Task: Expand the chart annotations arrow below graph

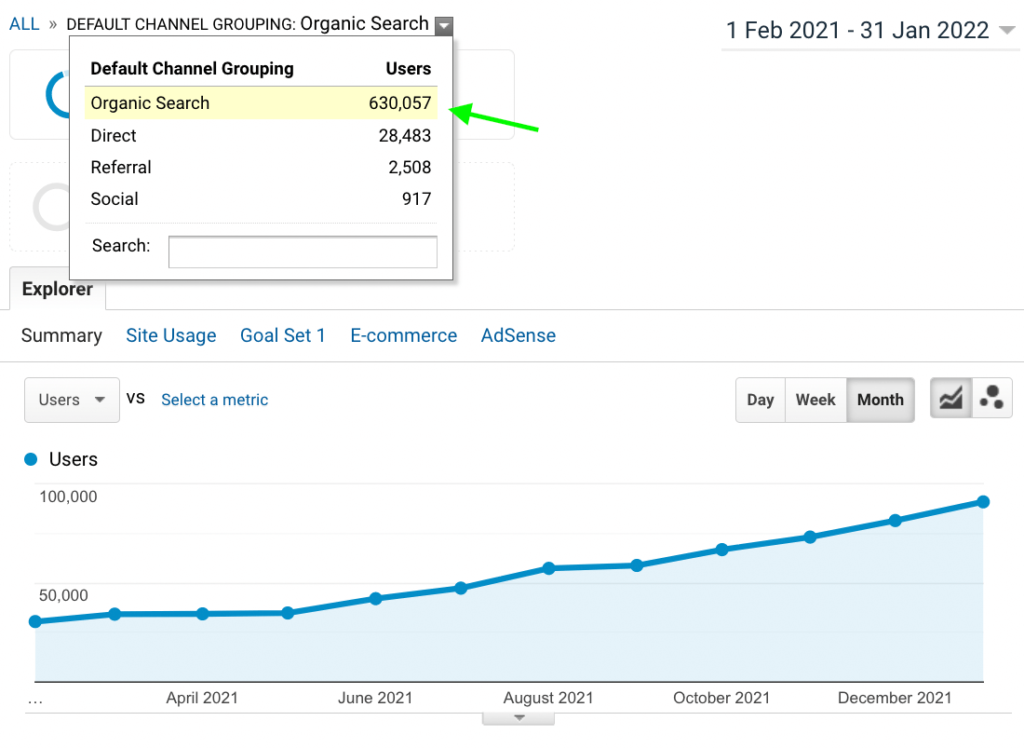Action: (x=518, y=717)
